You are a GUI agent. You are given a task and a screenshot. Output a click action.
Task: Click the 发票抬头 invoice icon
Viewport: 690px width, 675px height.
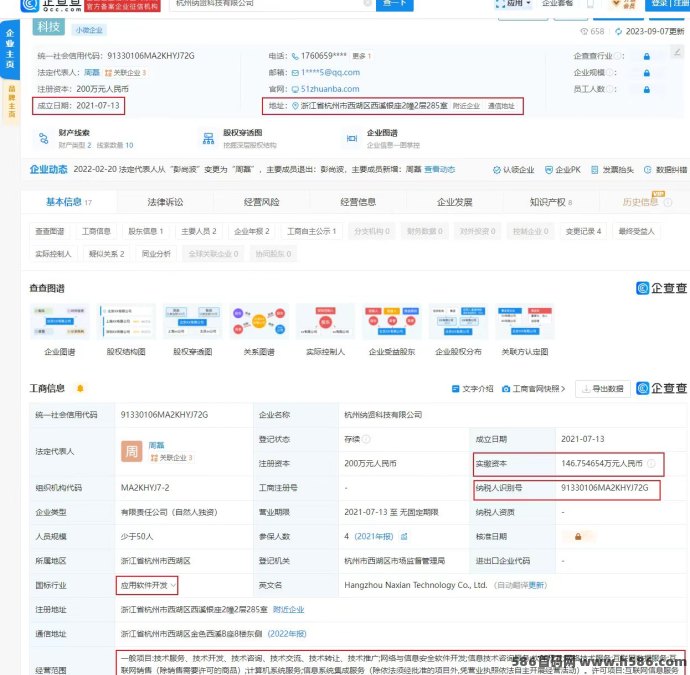(x=595, y=170)
